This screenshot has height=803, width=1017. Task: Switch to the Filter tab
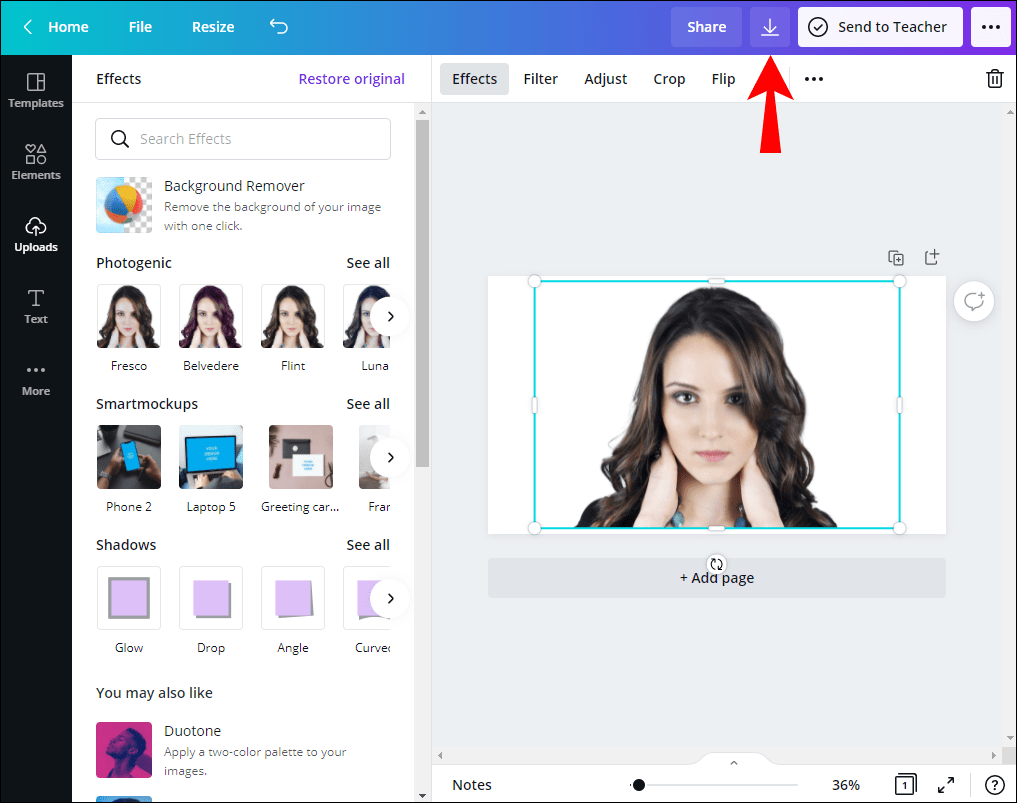540,78
